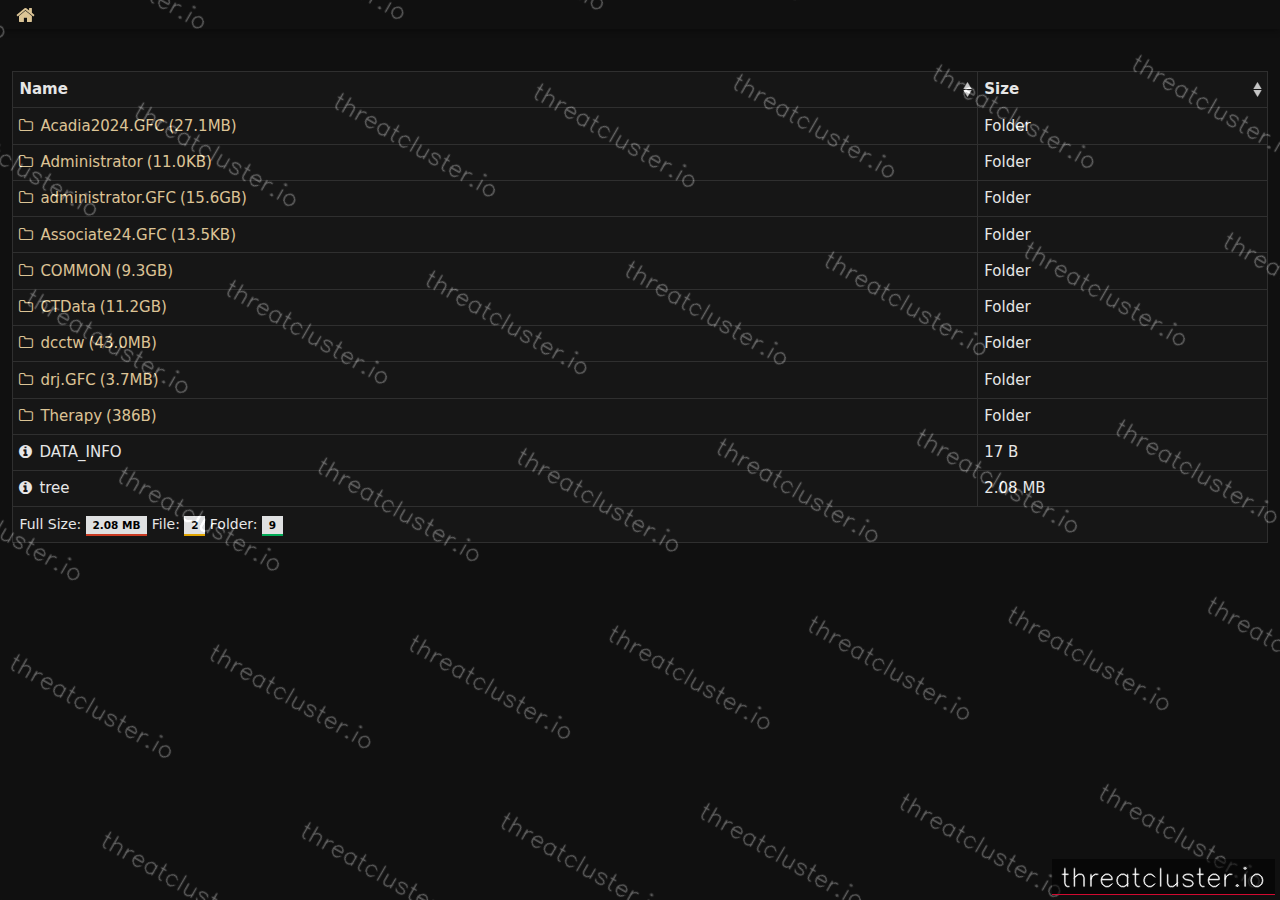Click the Folder count badge showing 9

272,525
